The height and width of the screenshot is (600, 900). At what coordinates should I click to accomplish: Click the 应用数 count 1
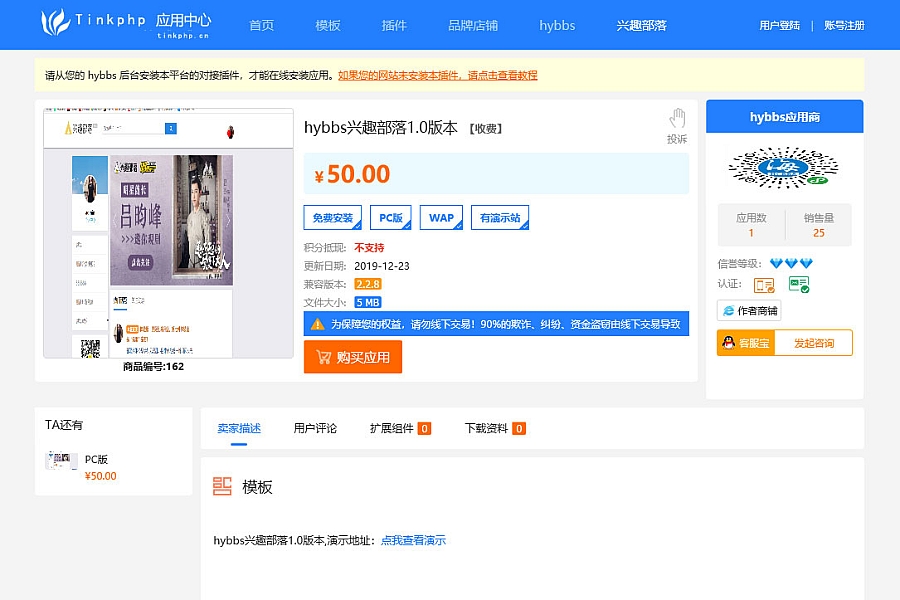tap(751, 233)
